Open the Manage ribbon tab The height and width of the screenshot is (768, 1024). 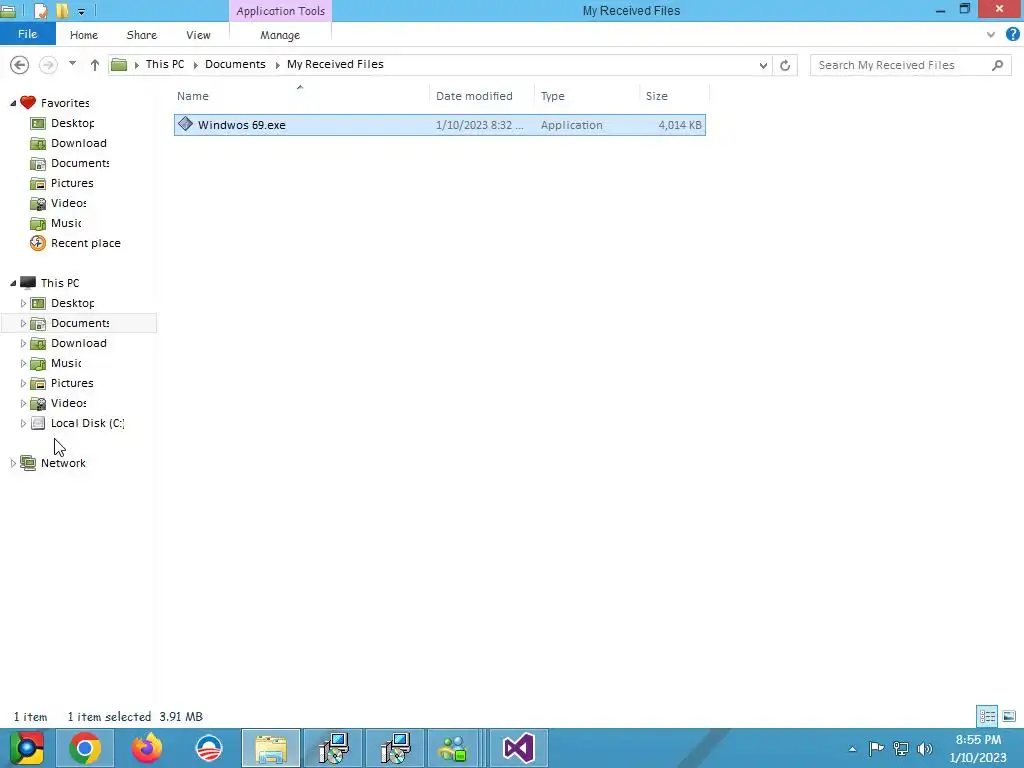(x=280, y=35)
